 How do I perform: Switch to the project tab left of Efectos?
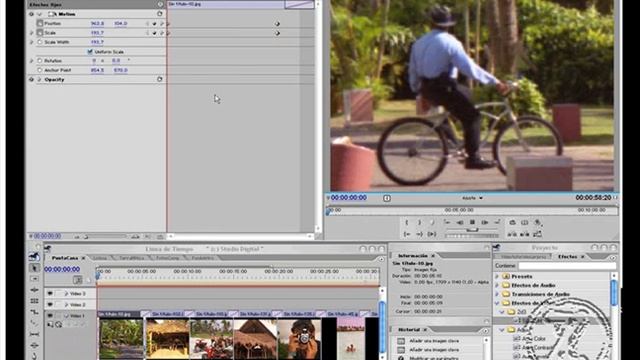[x=523, y=257]
